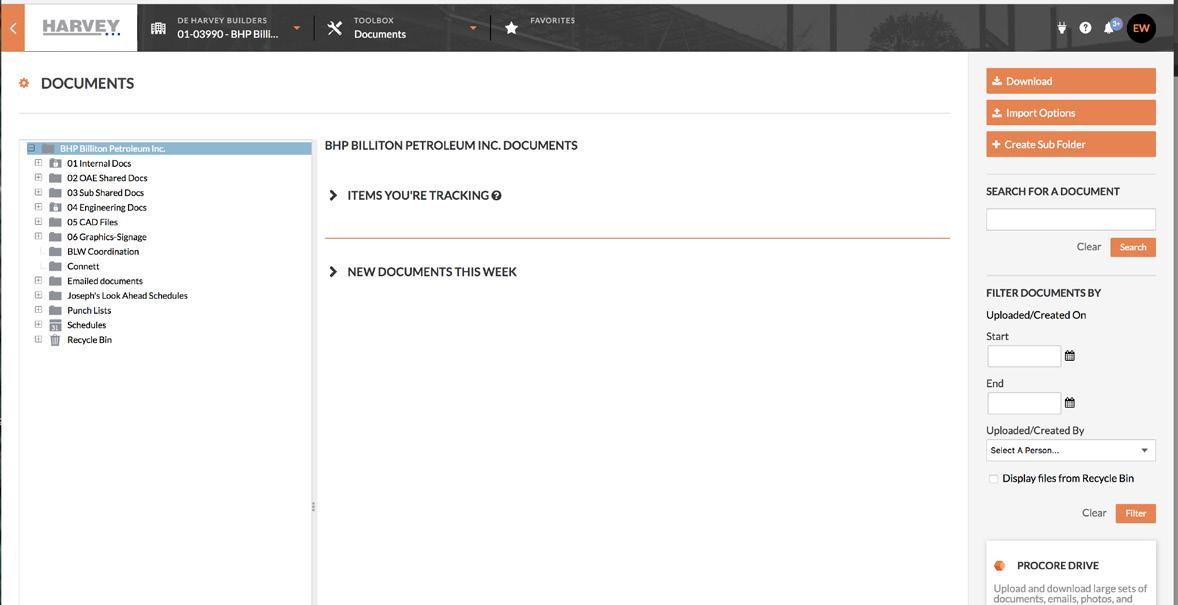This screenshot has height=605, width=1178.
Task: Select 04 Engineering Docs in tree
Action: 107,207
